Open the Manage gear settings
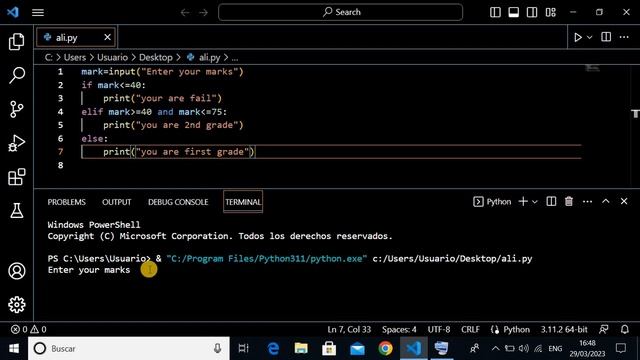 16,304
